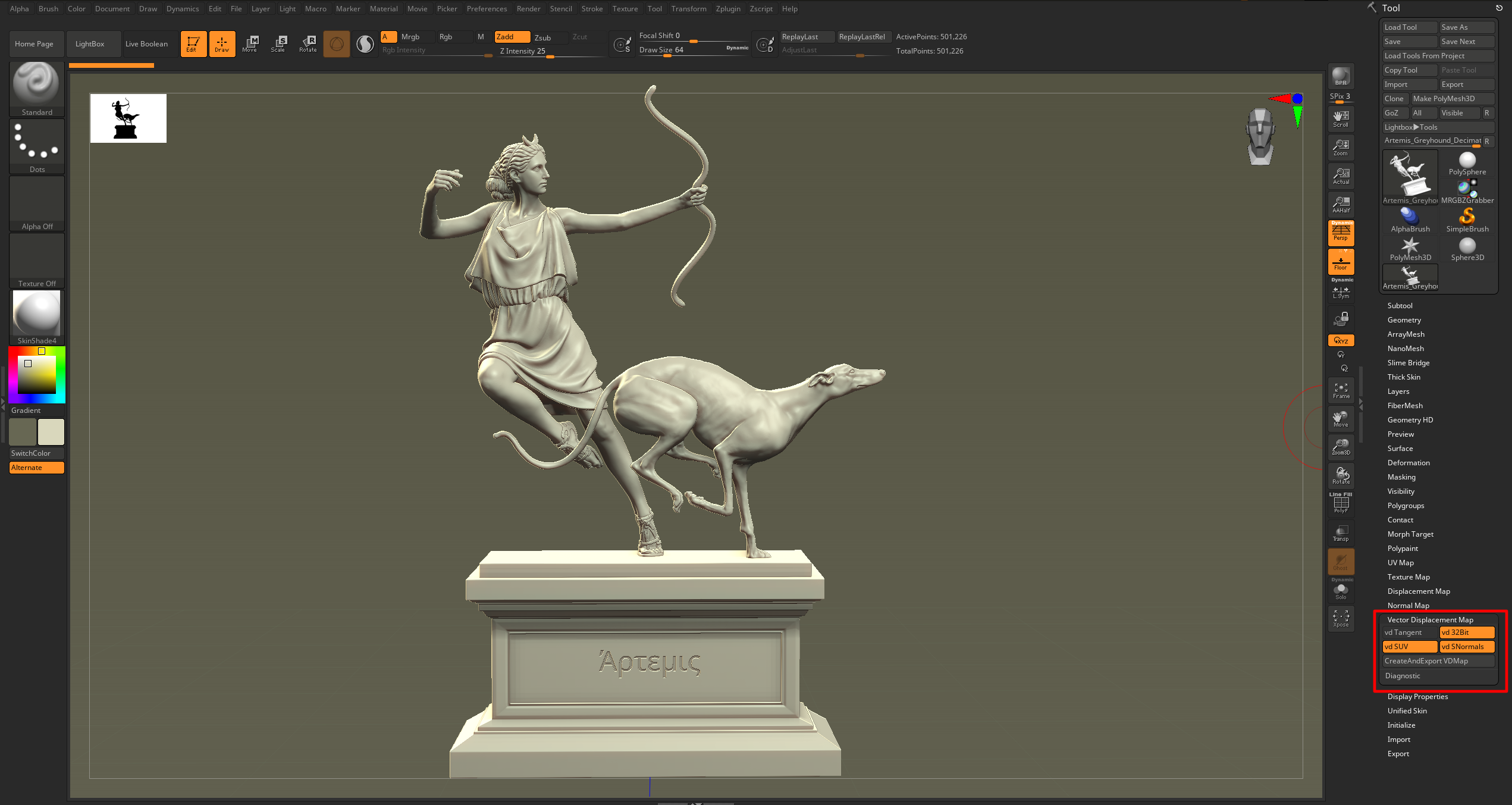Screen dimensions: 1512x805
Task: Expand the Geometry section
Action: pyautogui.click(x=1404, y=320)
